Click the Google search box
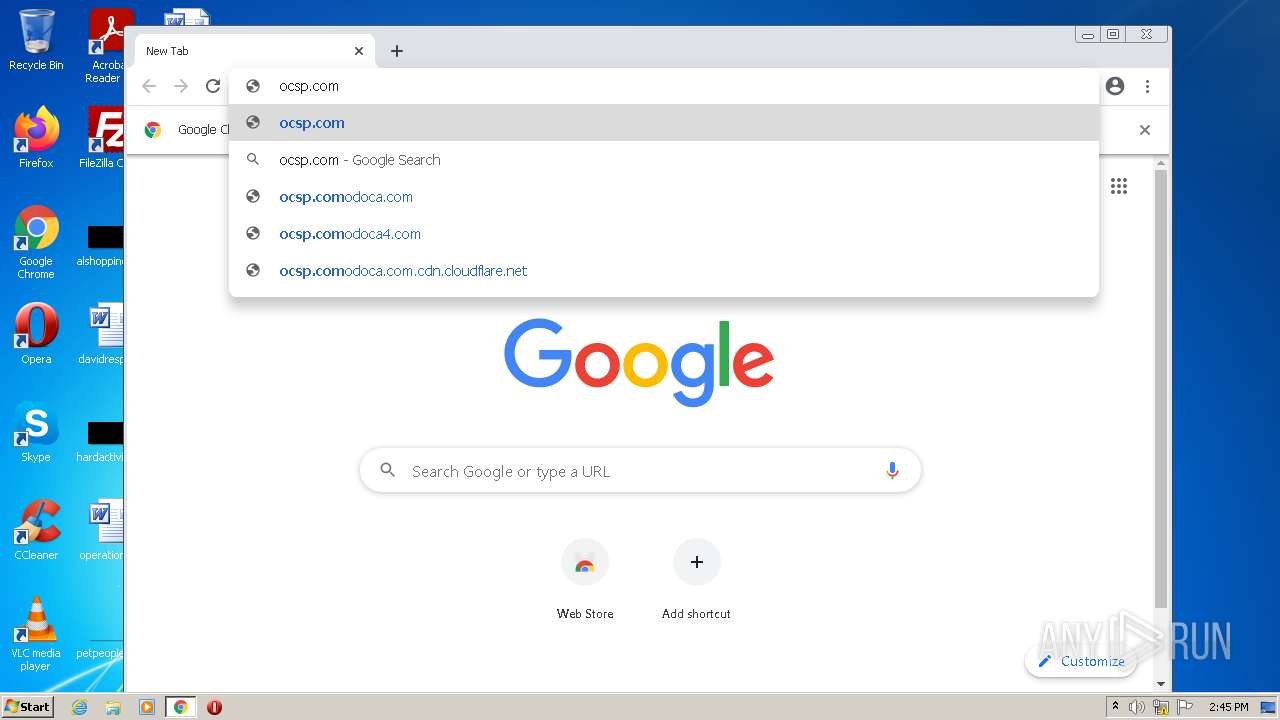The image size is (1280, 720). coord(640,471)
